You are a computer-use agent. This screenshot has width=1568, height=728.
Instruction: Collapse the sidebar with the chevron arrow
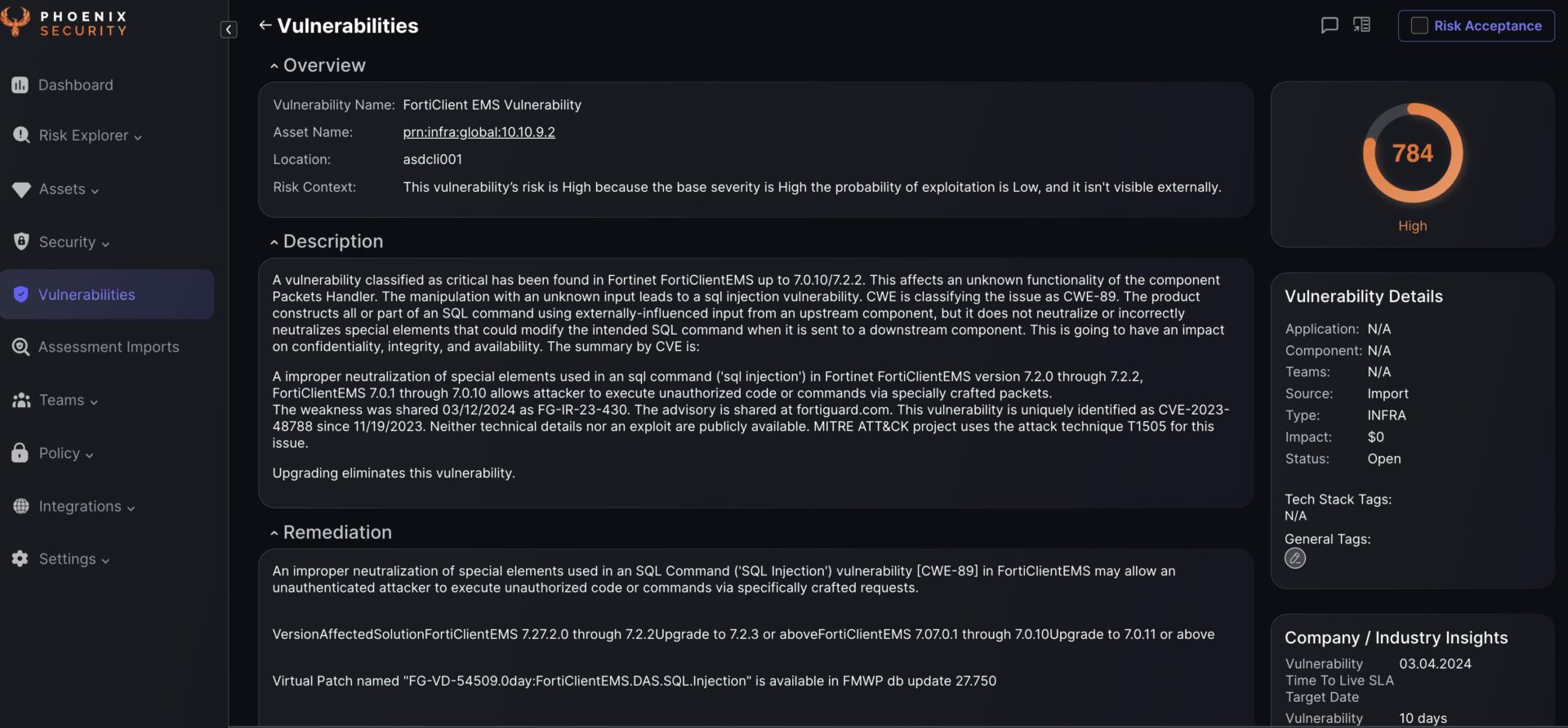pyautogui.click(x=228, y=28)
